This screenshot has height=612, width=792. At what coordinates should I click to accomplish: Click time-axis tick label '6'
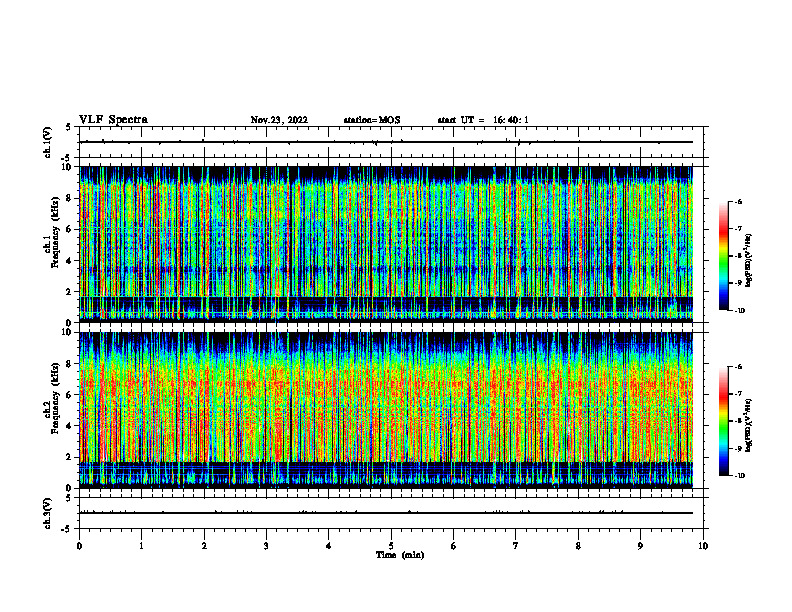point(454,546)
